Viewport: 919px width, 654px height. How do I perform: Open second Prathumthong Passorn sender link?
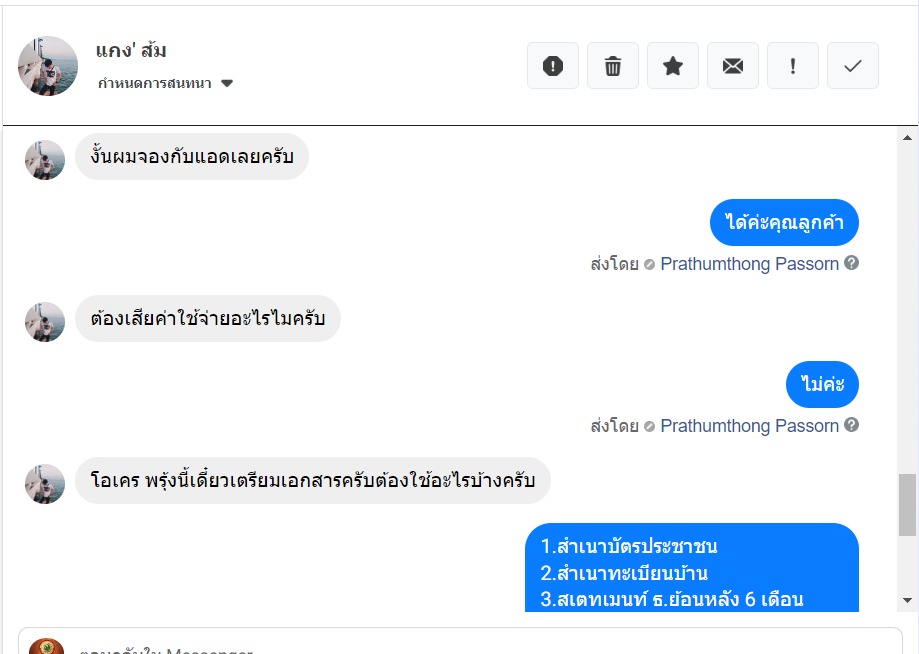pyautogui.click(x=749, y=426)
